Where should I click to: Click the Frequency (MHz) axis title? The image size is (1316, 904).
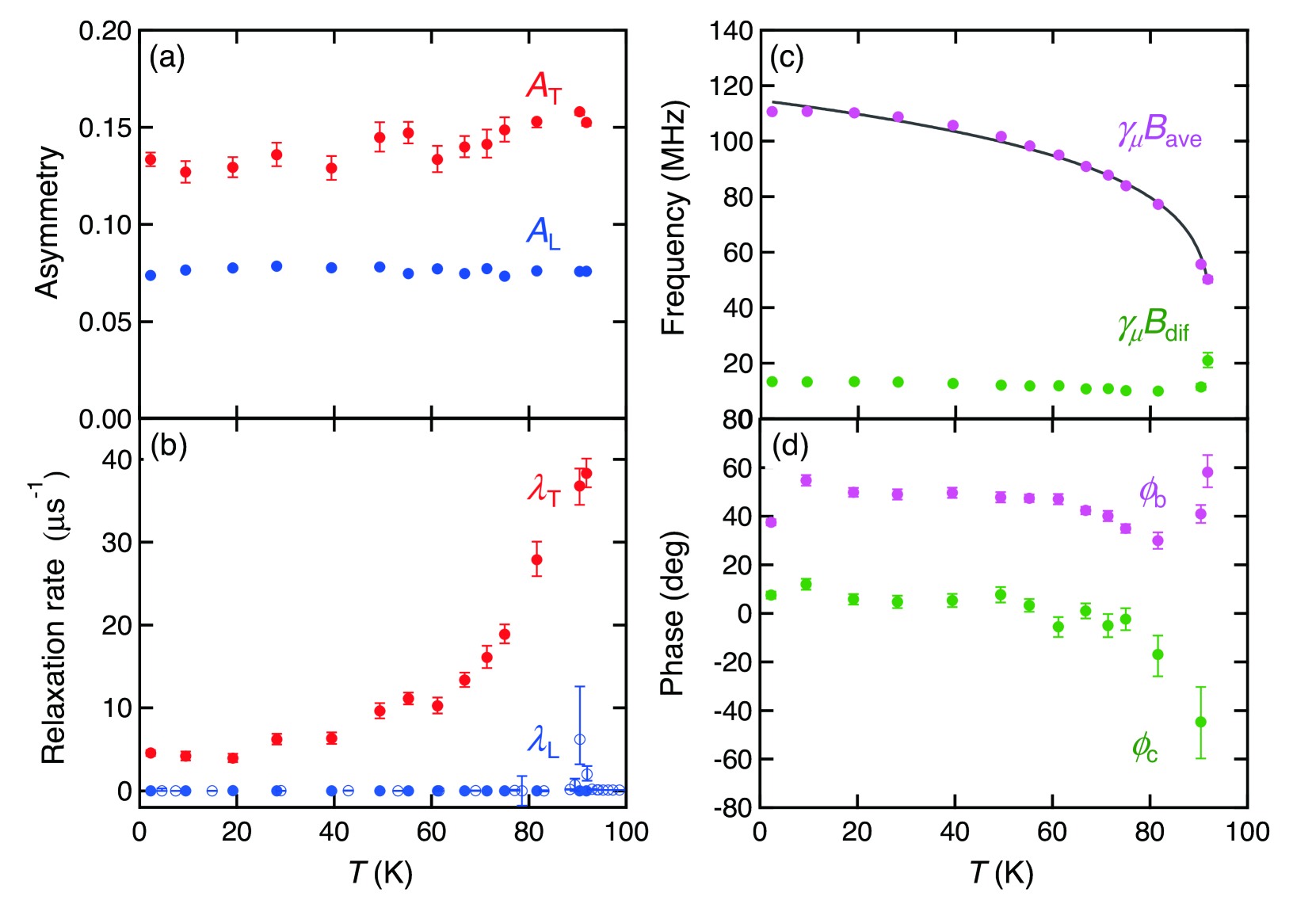tap(673, 218)
